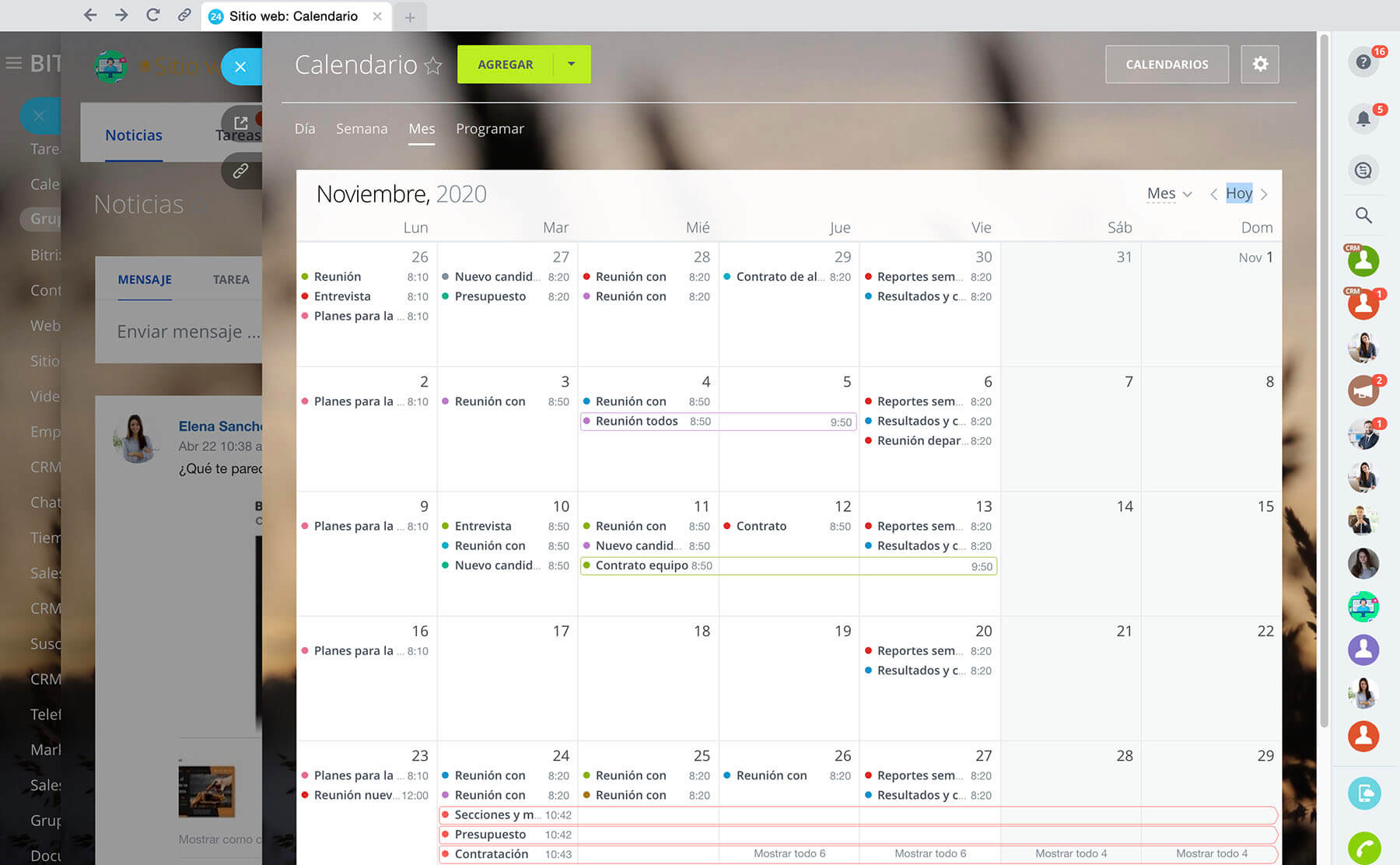This screenshot has height=865, width=1400.
Task: Click the green phone call icon
Action: pos(1363,848)
